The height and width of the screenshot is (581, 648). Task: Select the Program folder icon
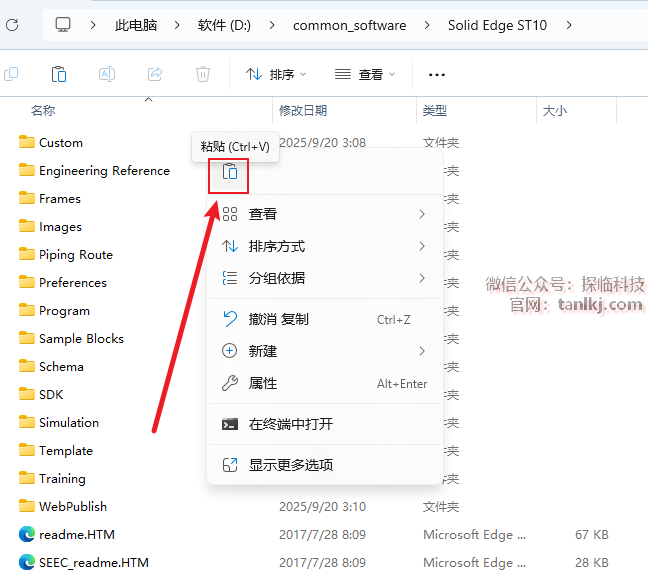click(27, 310)
